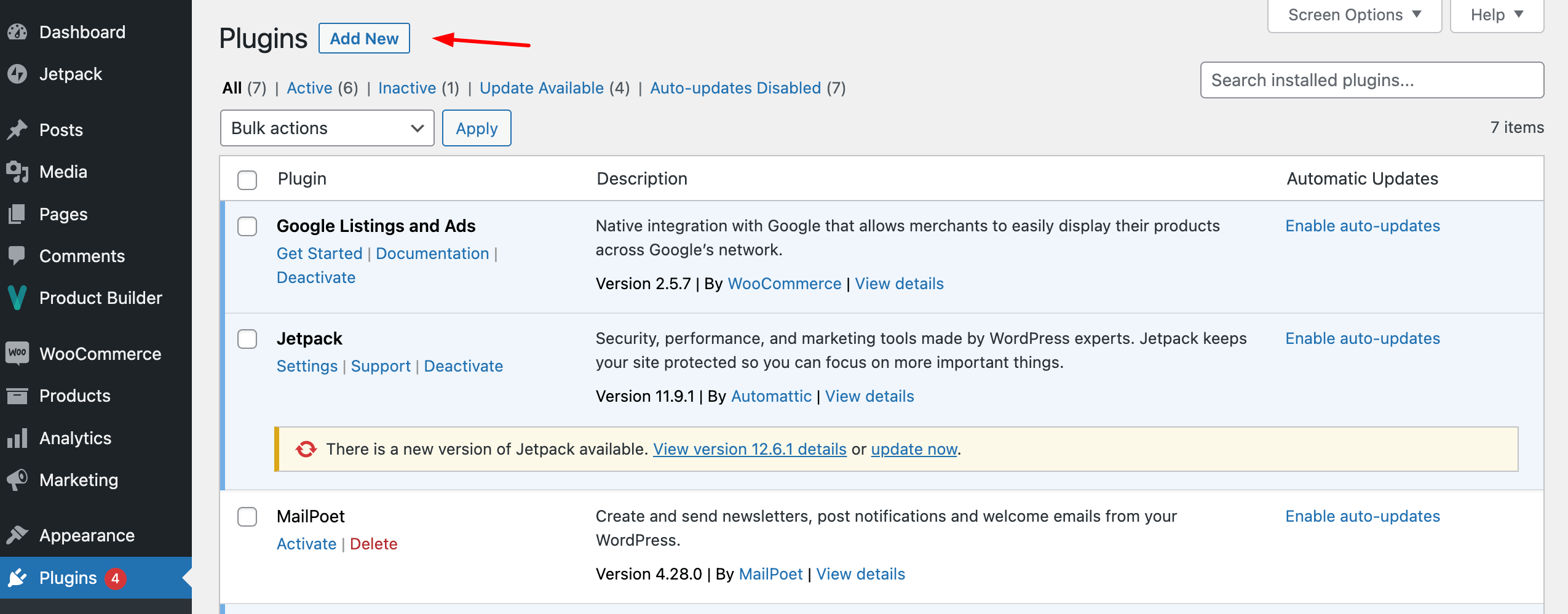Open Get Started for Google Listings
Screen dimensions: 1568x614
pos(319,253)
